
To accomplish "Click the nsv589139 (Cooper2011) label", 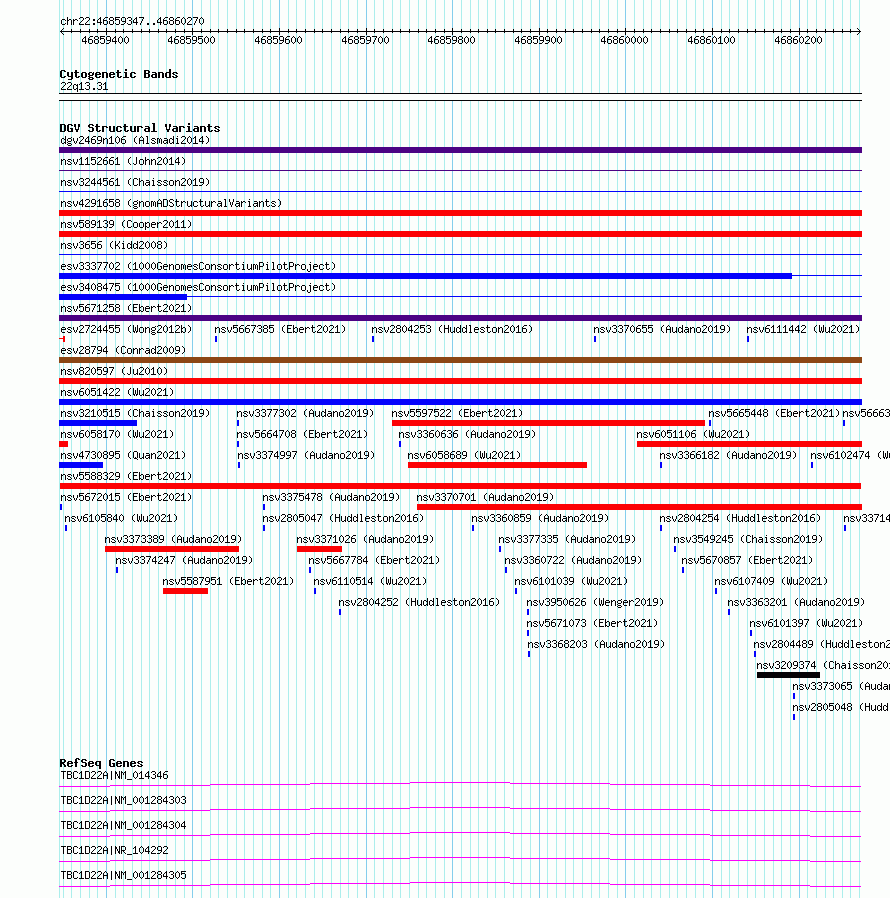I will [126, 224].
